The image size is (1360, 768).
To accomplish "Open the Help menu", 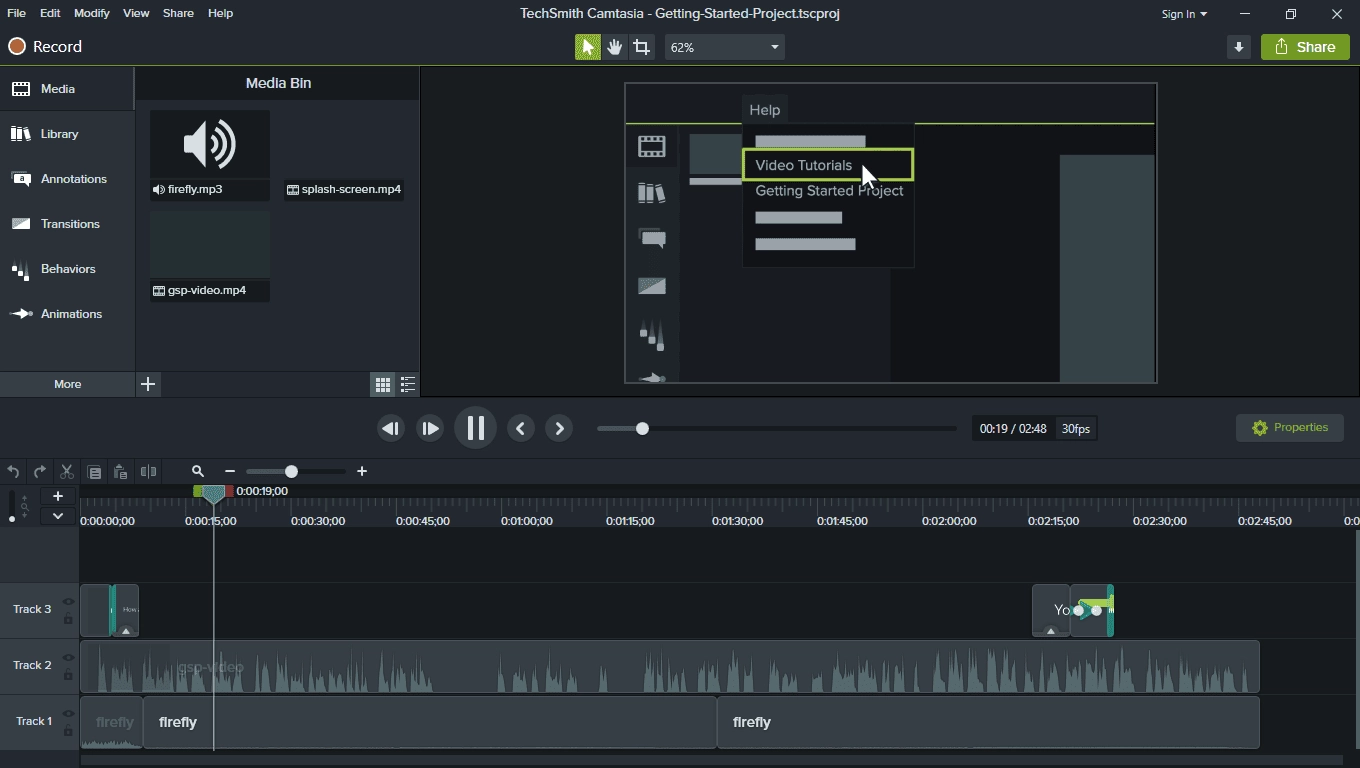I will tap(220, 13).
